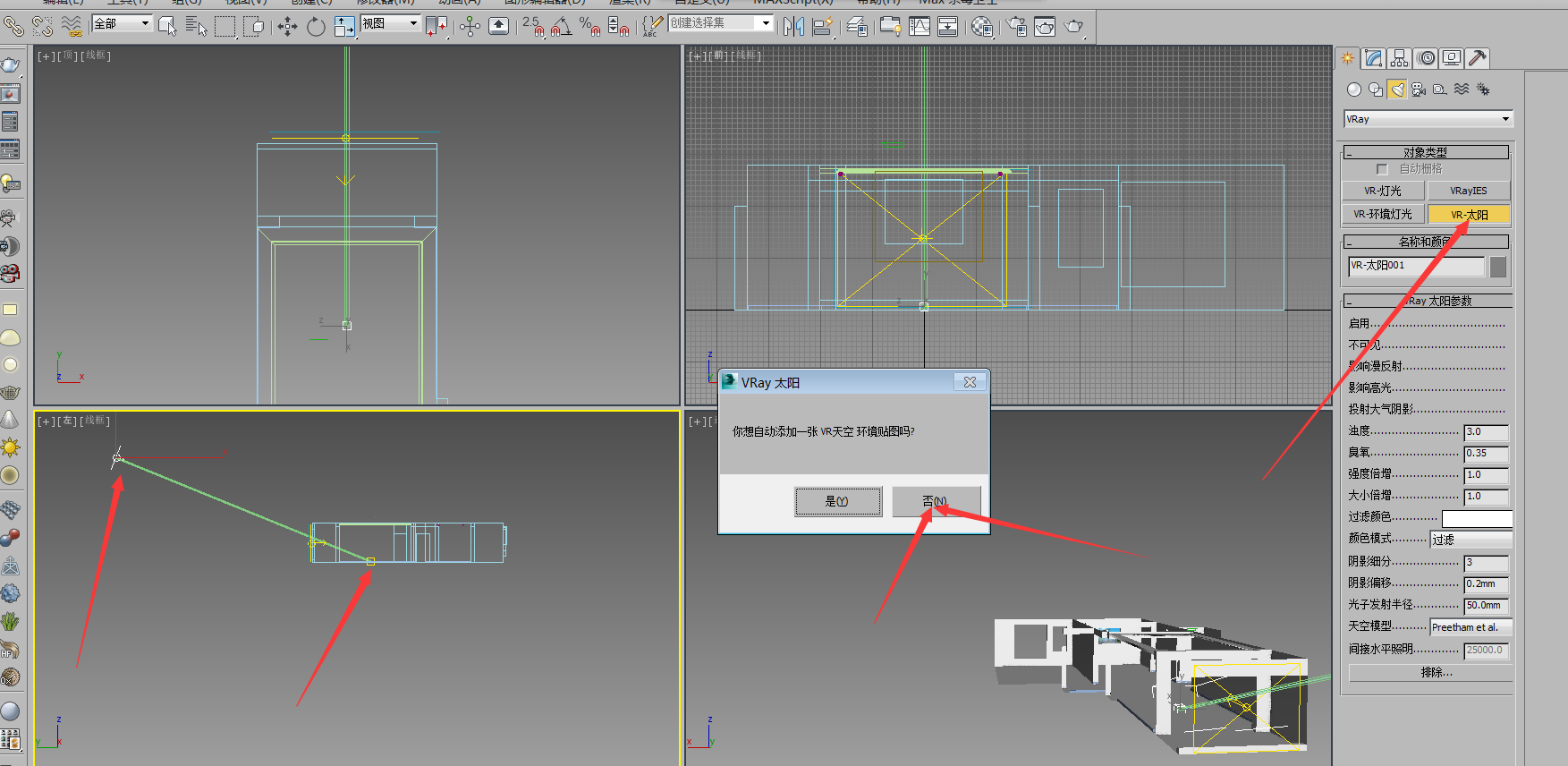Image resolution: width=1568 pixels, height=766 pixels.
Task: Expand the 颜色模式 dropdown showing 过滤
Action: point(1471,540)
